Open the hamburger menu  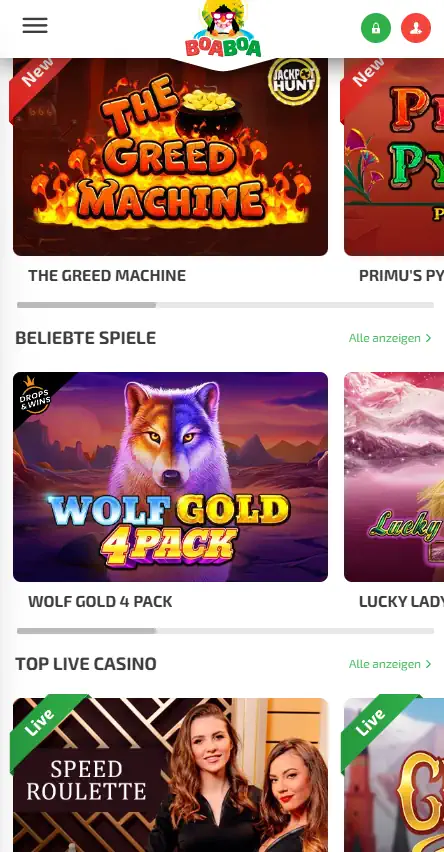(35, 26)
